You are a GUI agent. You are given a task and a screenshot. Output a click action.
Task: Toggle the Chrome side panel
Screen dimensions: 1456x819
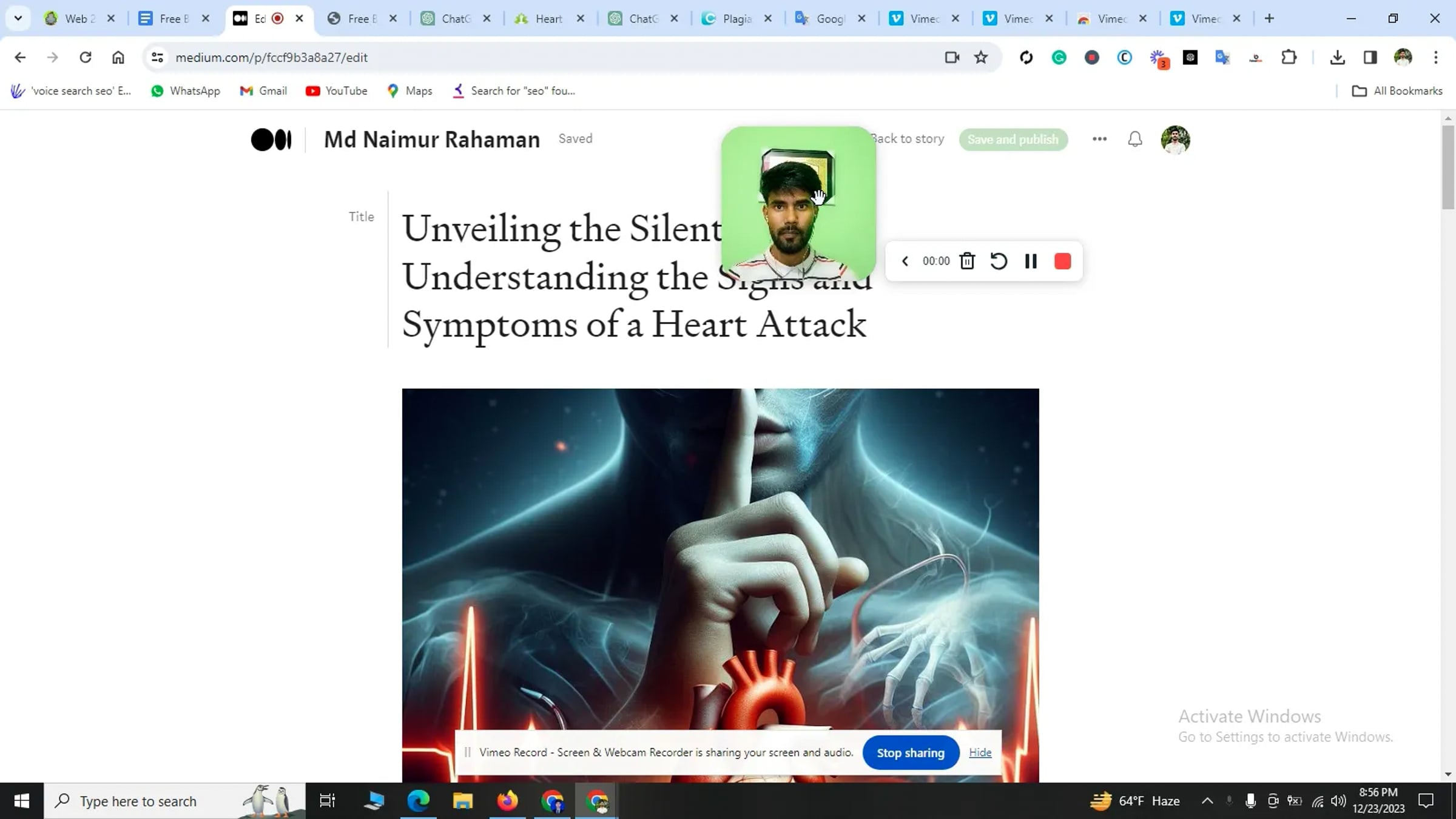1370,57
